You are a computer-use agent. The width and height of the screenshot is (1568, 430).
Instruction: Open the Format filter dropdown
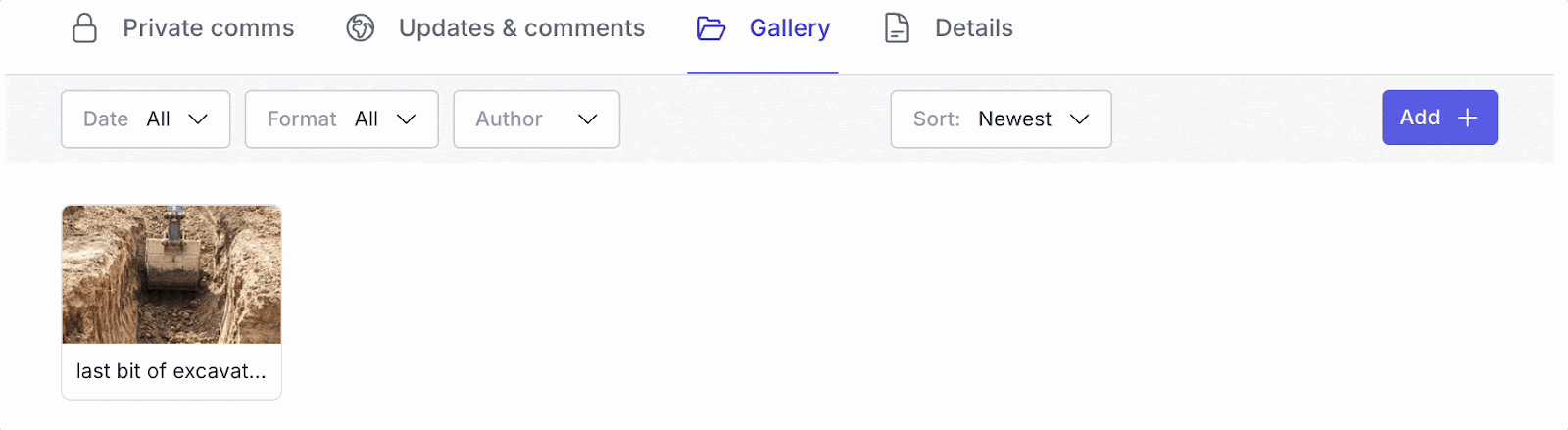(x=342, y=119)
